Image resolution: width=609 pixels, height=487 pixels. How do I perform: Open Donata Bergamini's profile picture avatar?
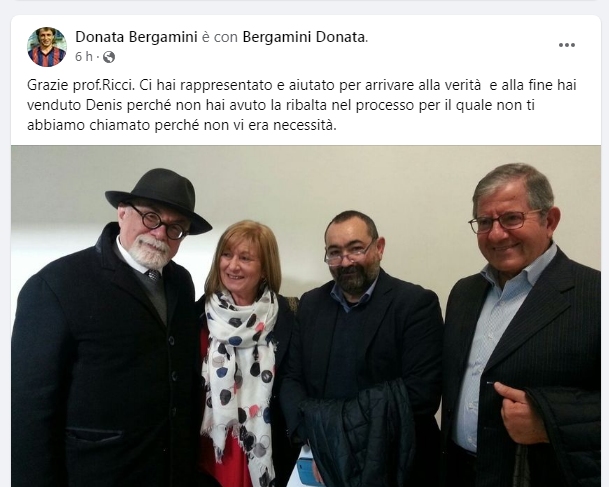click(x=47, y=47)
